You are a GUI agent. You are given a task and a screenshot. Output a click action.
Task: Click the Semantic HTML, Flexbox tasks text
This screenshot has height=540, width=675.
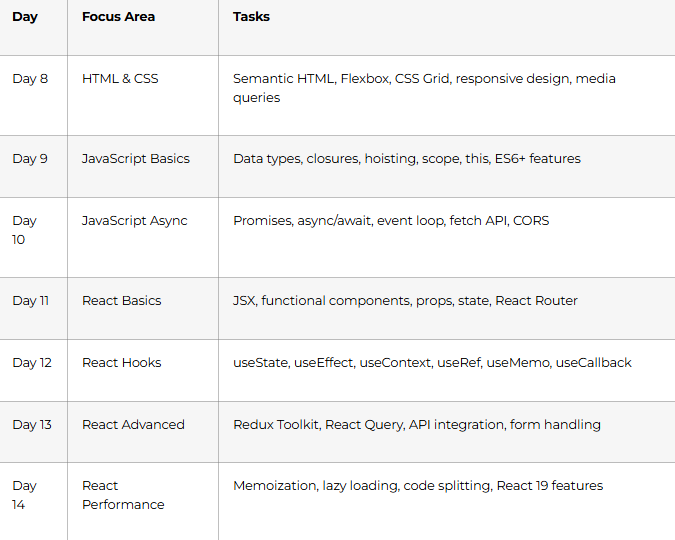[424, 88]
